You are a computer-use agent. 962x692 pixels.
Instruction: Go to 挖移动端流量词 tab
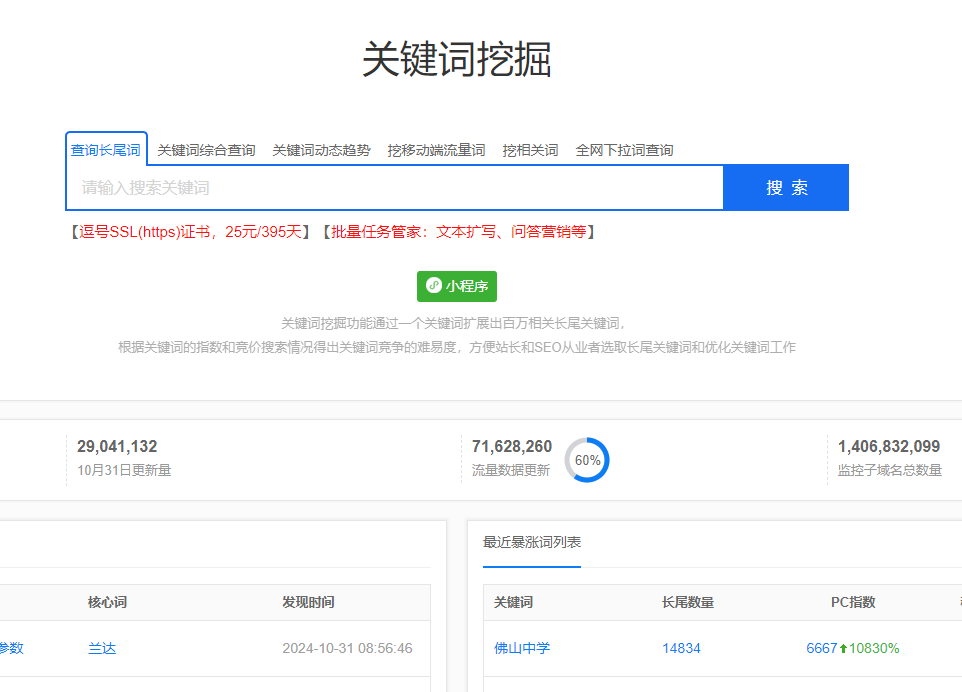pos(436,150)
